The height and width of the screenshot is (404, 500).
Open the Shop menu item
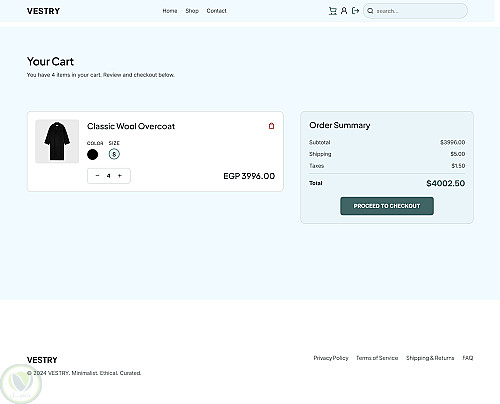tap(192, 11)
